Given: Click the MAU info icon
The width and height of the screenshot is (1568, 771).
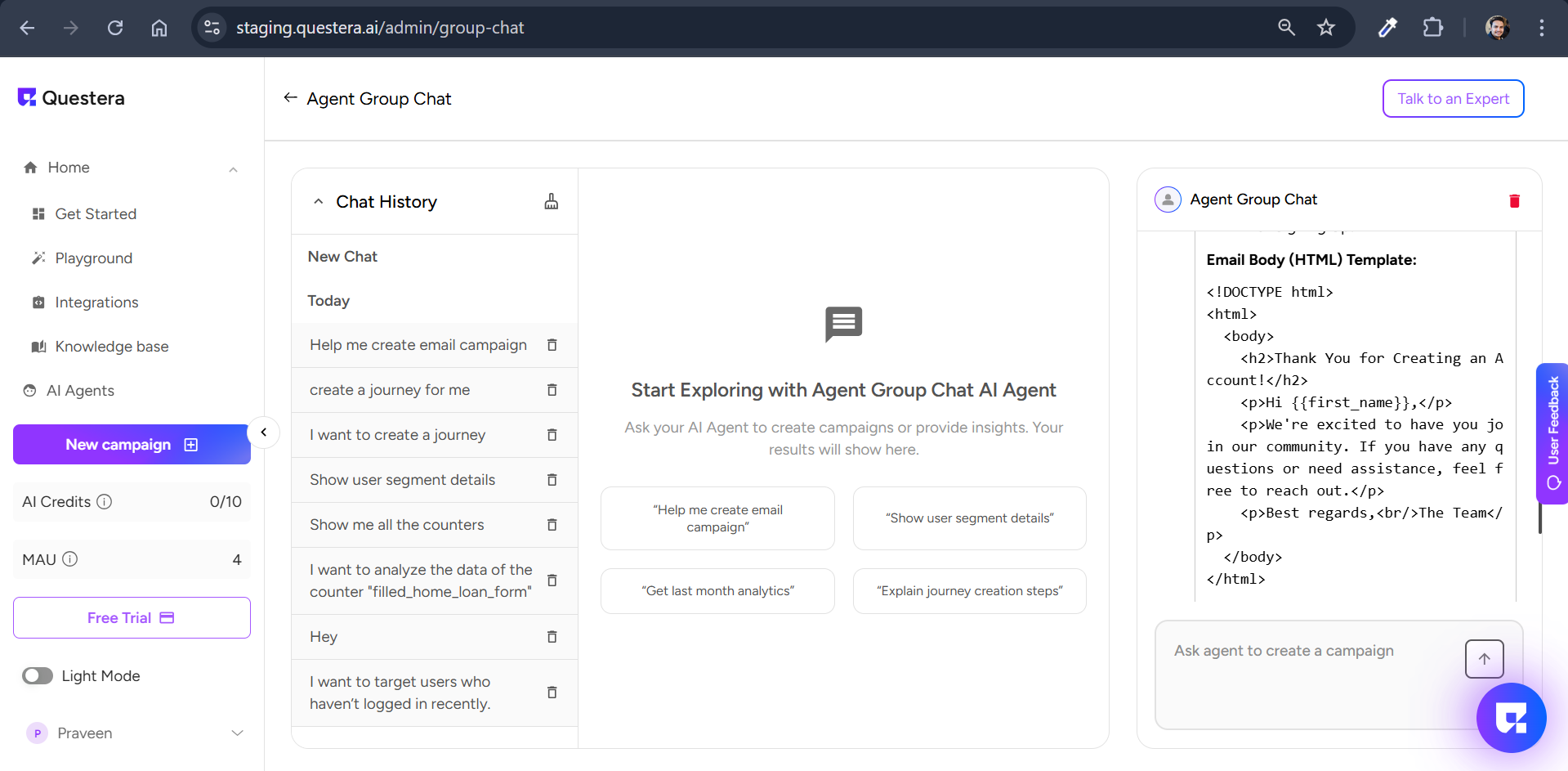Looking at the screenshot, I should [70, 559].
